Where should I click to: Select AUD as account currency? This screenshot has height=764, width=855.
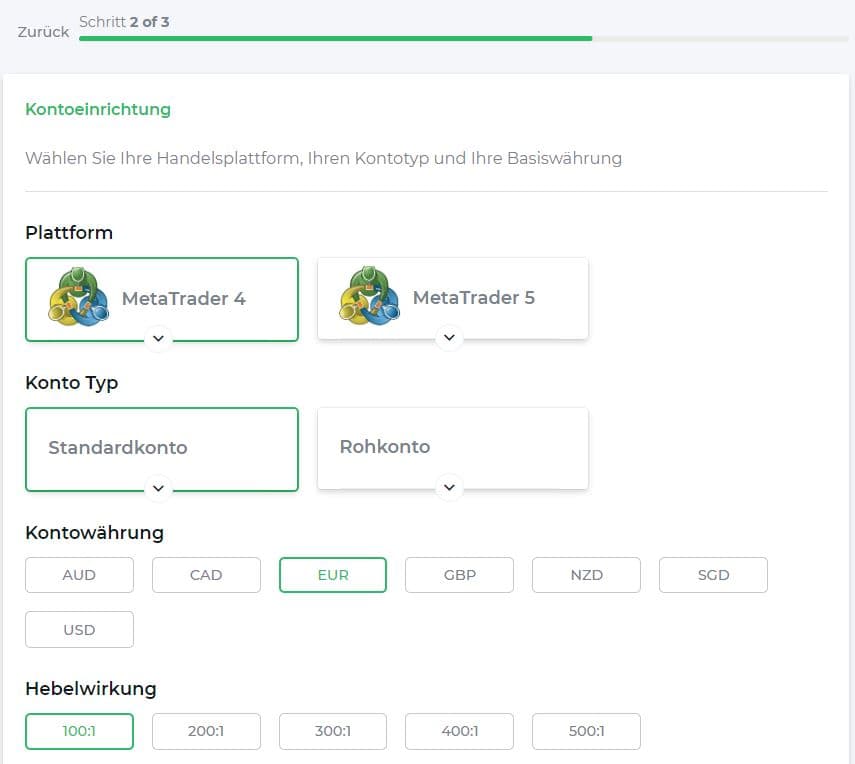pos(79,575)
